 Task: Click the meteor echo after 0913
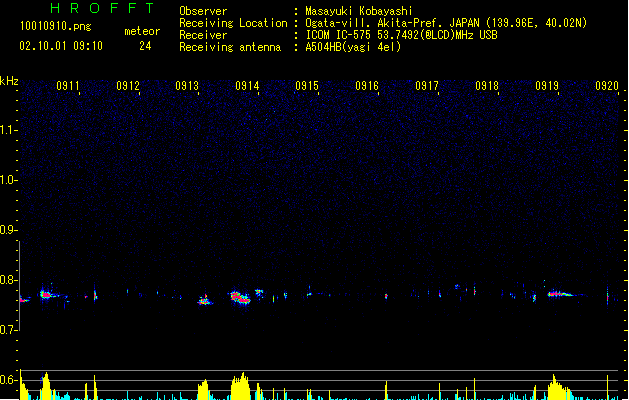click(x=205, y=301)
